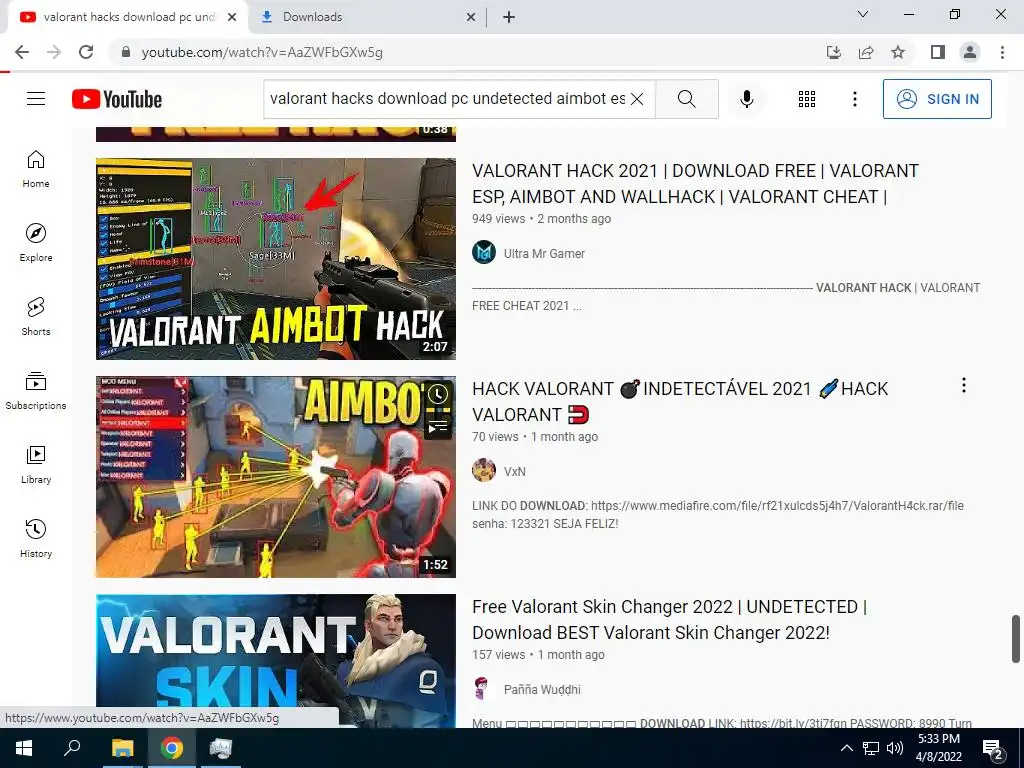View site info via lock icon
The image size is (1024, 768).
[x=126, y=52]
